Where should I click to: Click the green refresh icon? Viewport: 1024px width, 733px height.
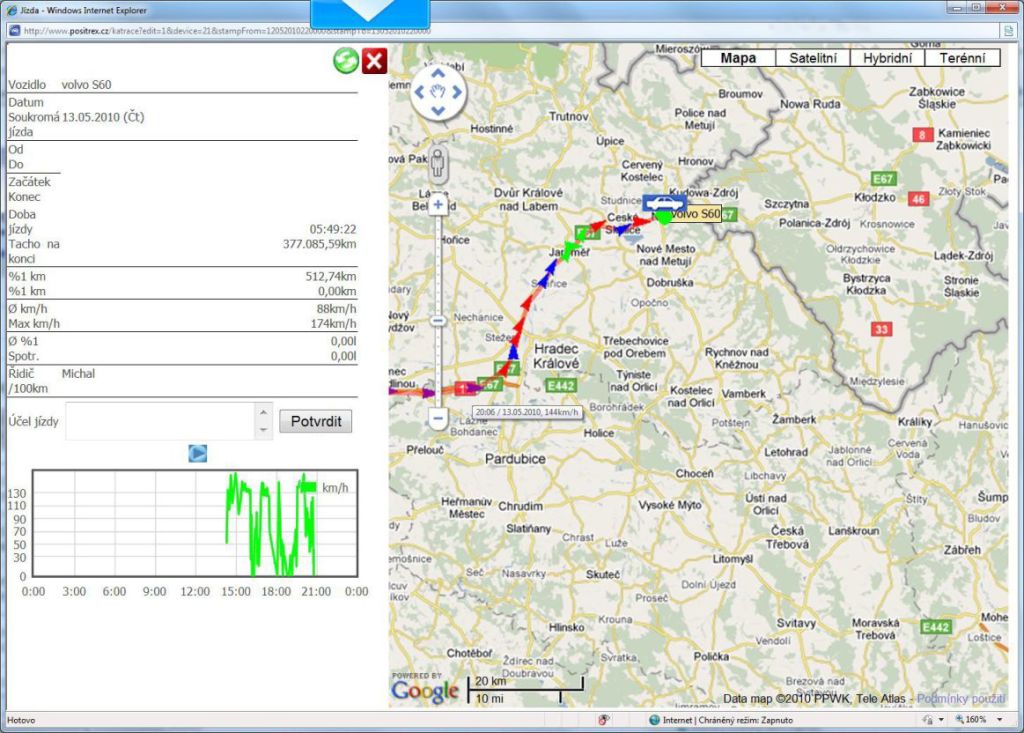(x=345, y=61)
